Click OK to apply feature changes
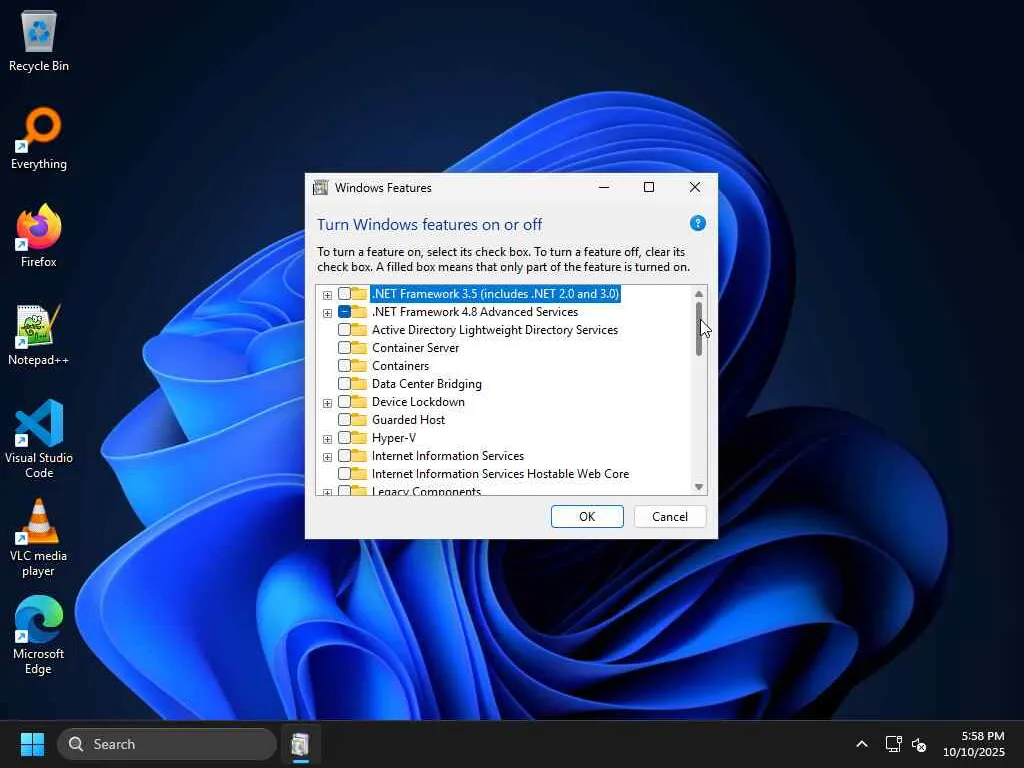 point(587,517)
